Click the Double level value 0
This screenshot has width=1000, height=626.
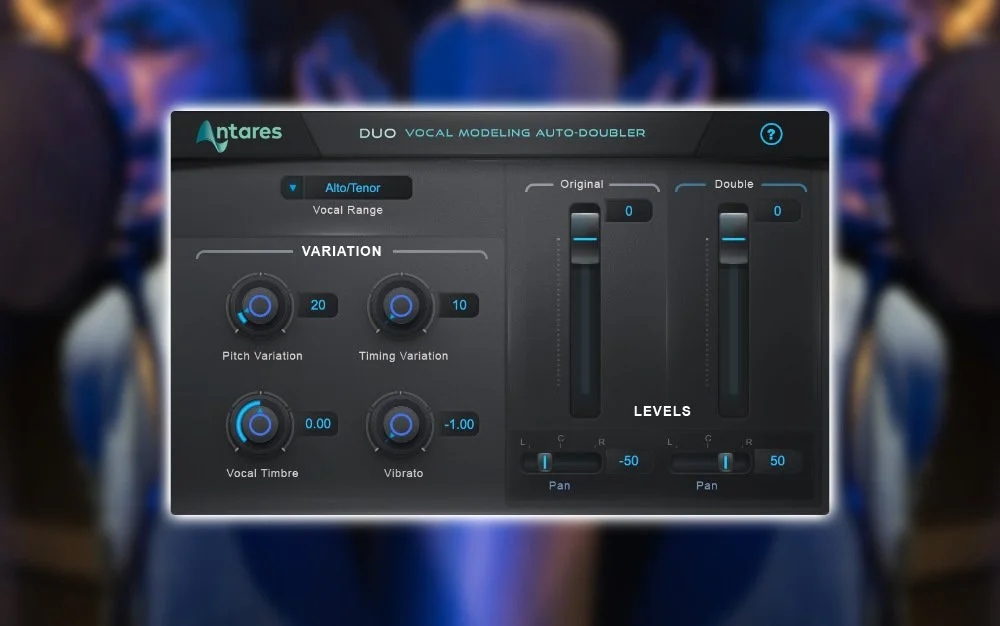pos(777,211)
